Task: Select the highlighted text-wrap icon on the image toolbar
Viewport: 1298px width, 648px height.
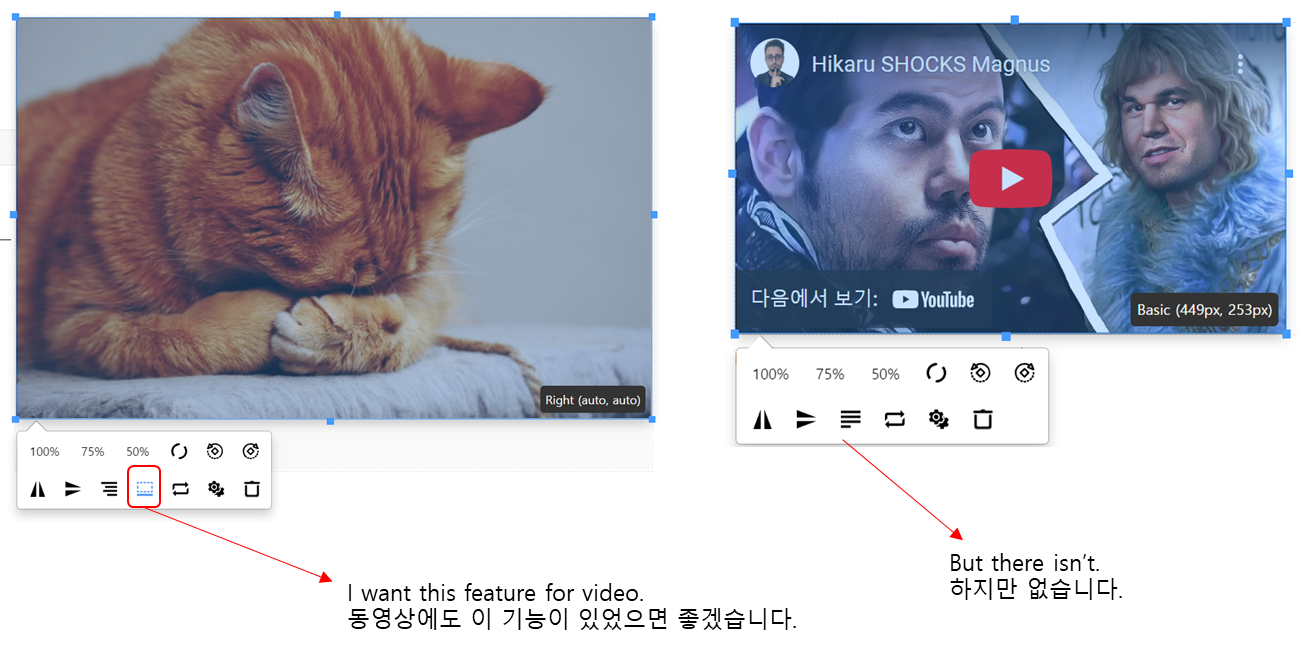Action: point(144,489)
